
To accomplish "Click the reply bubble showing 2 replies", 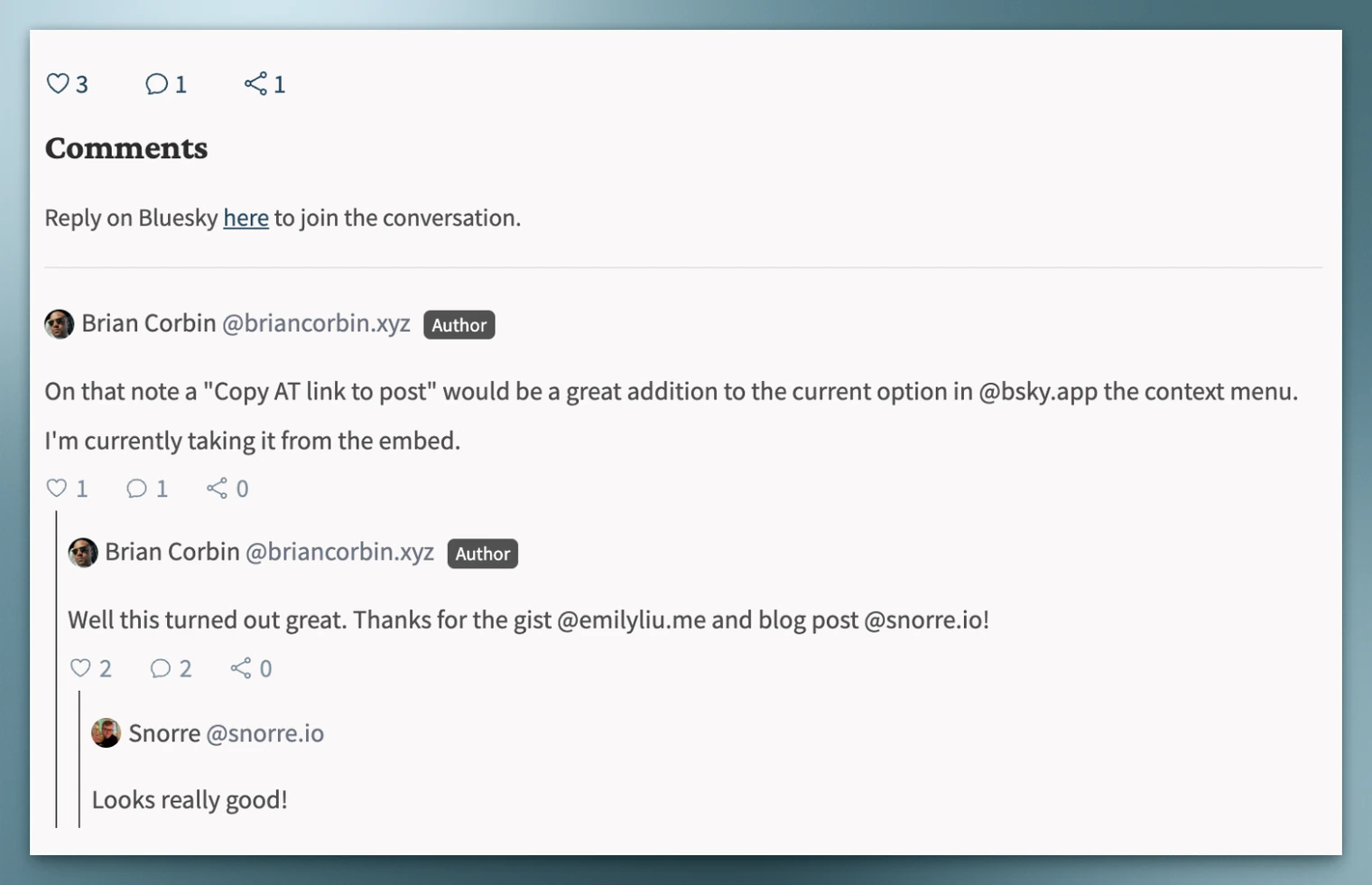I will 161,668.
